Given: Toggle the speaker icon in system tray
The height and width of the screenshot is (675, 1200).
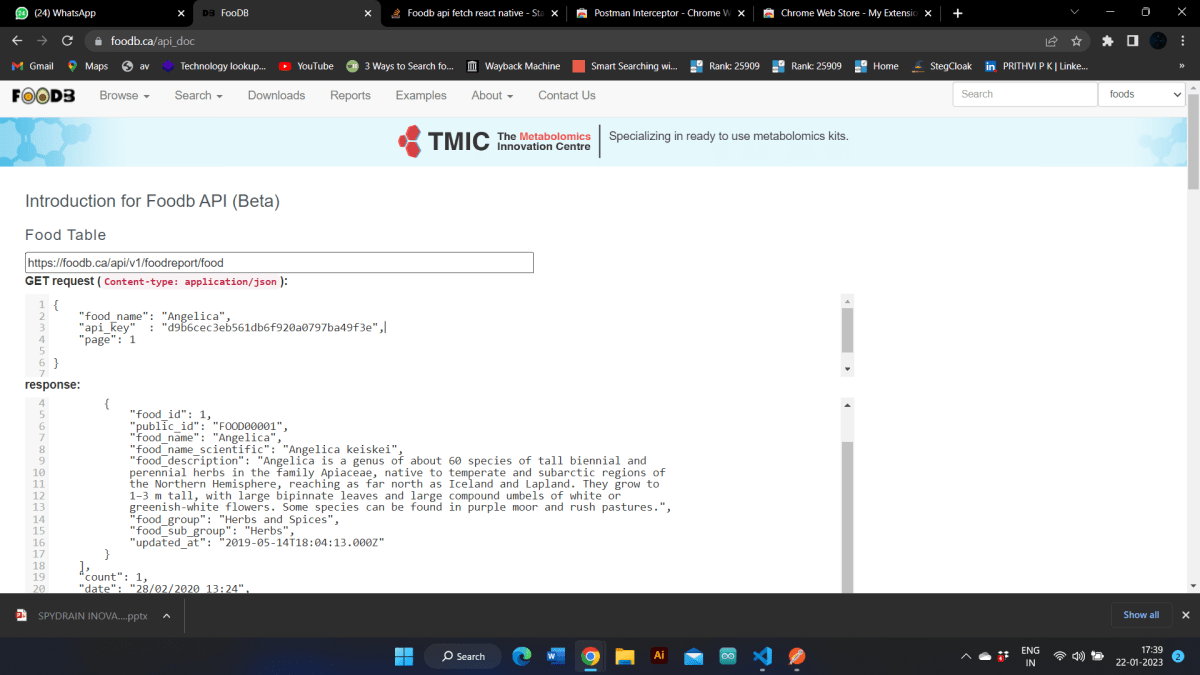Looking at the screenshot, I should click(1078, 656).
